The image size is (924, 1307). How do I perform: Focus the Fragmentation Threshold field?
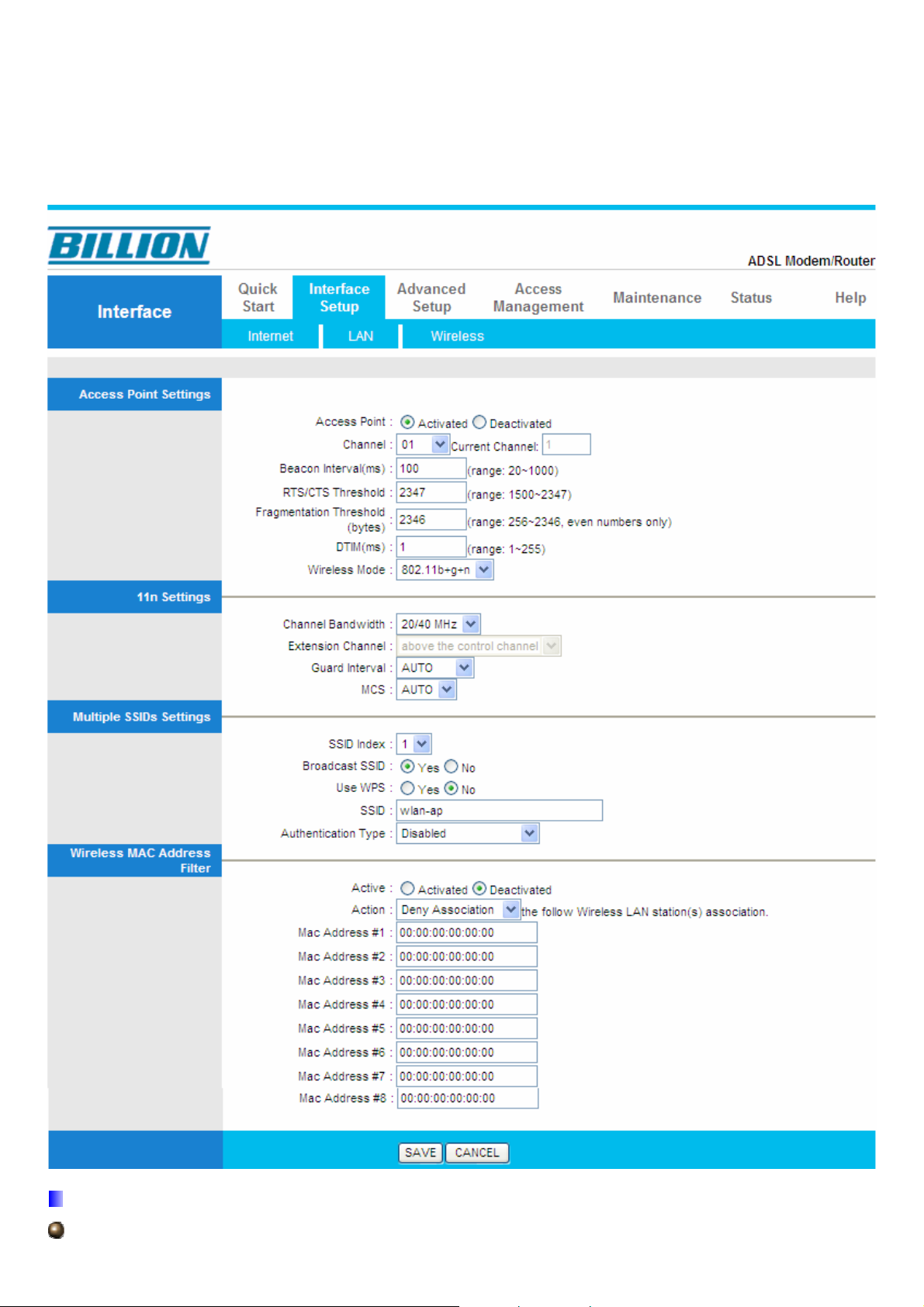click(x=431, y=520)
